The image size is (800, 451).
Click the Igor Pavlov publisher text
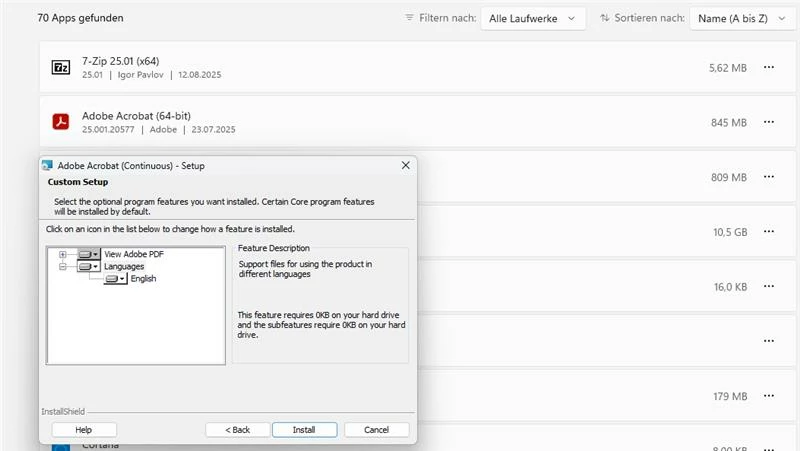[140, 74]
